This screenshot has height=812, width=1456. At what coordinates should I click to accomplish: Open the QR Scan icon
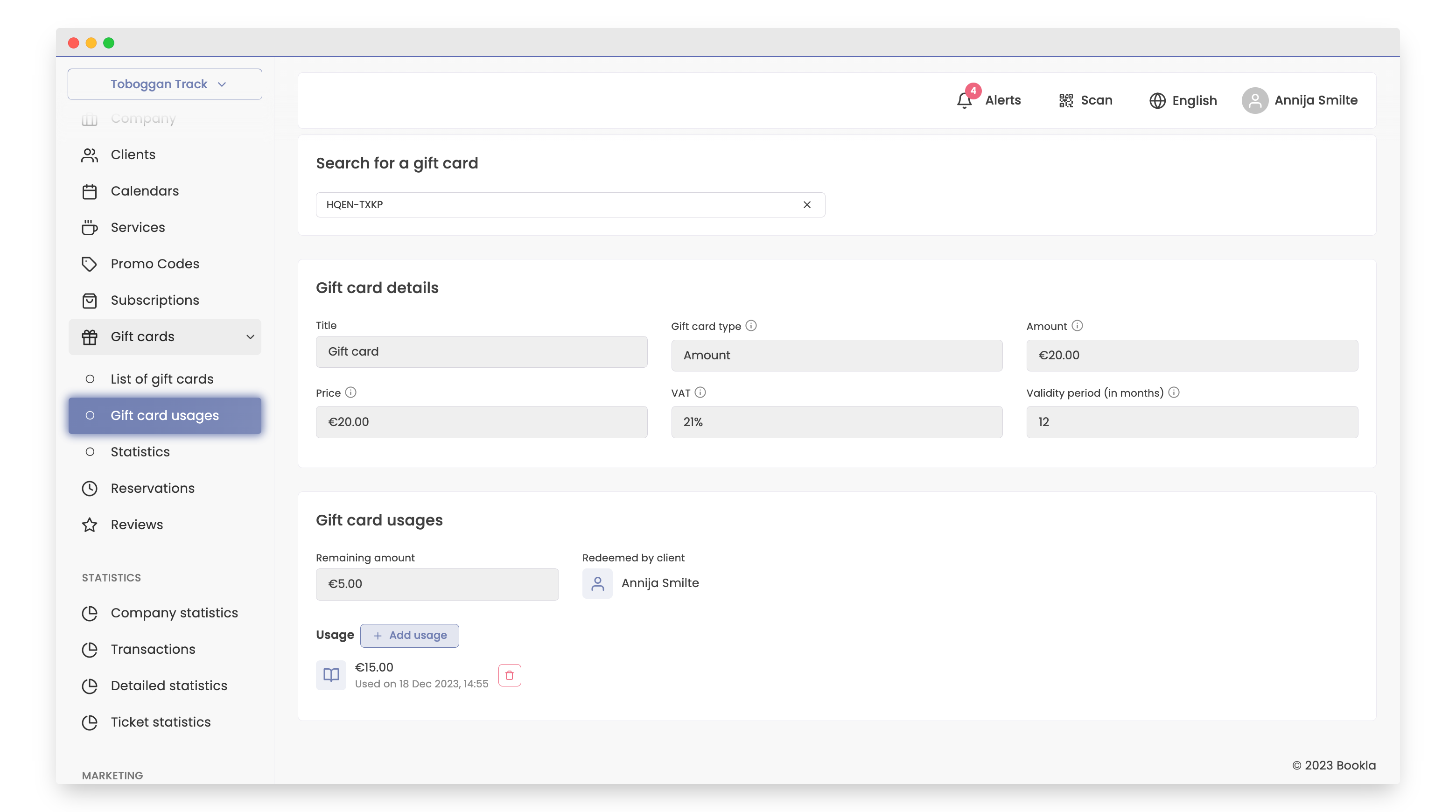[x=1065, y=101]
